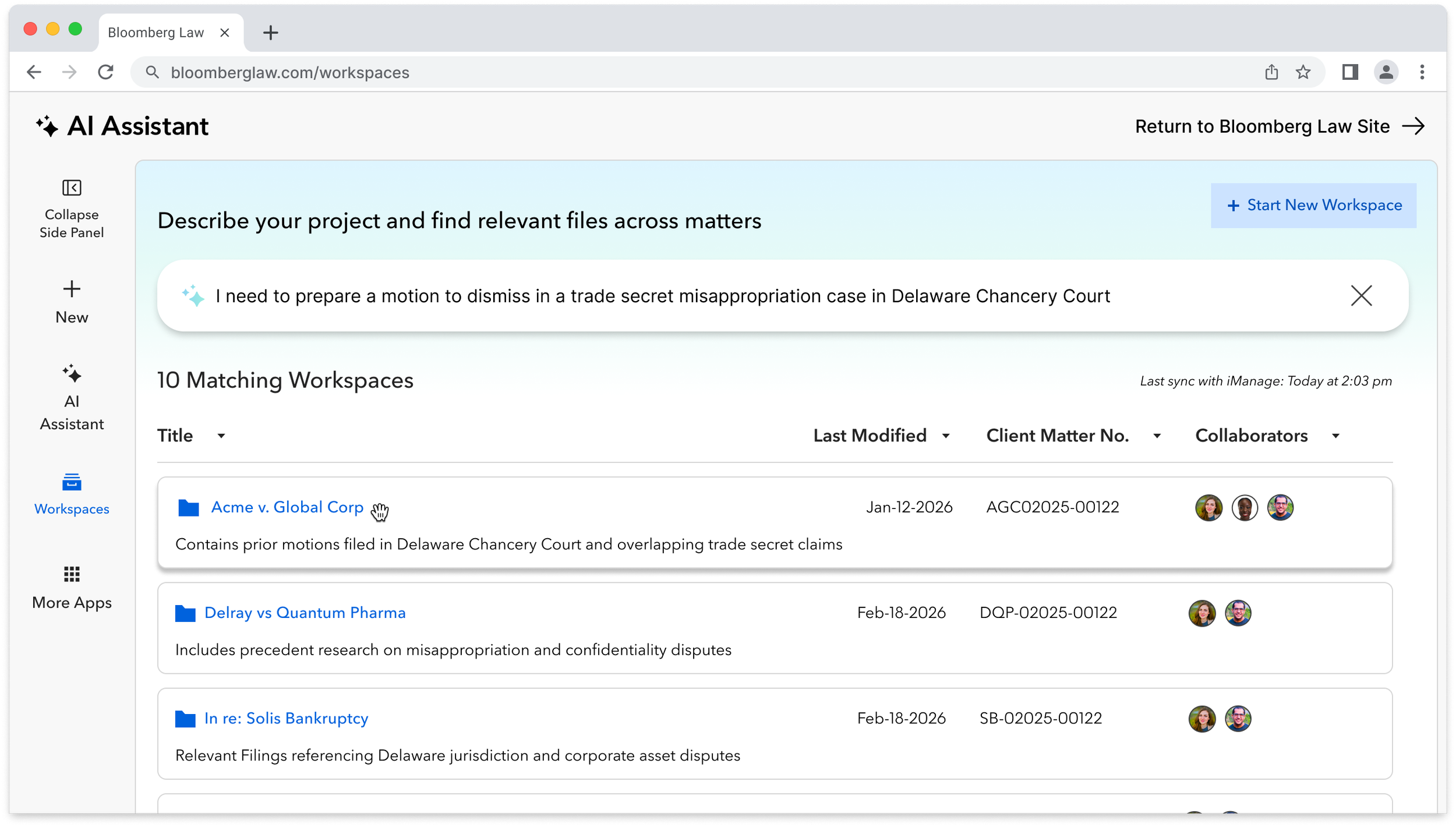This screenshot has height=827, width=1456.
Task: Open the Delray vs Quantum Pharma workspace
Action: tap(305, 612)
